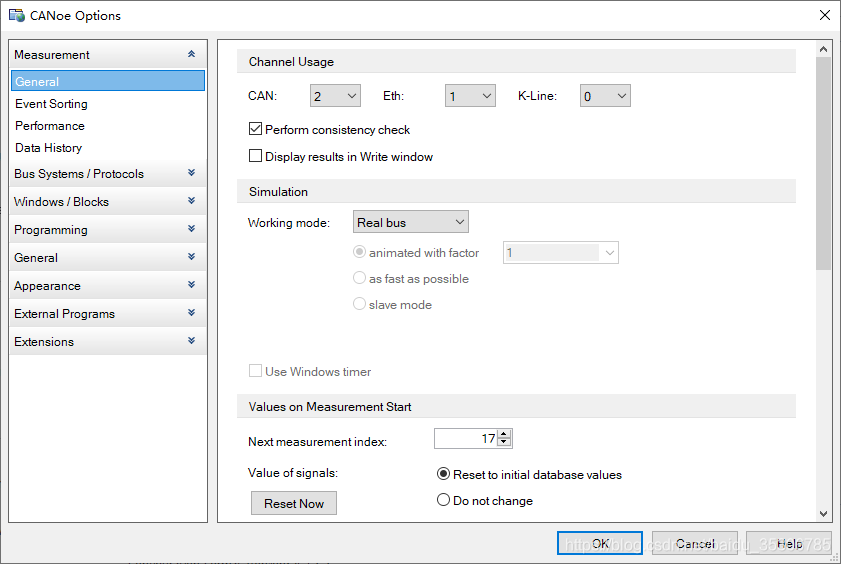Confirm with the OK button

600,543
